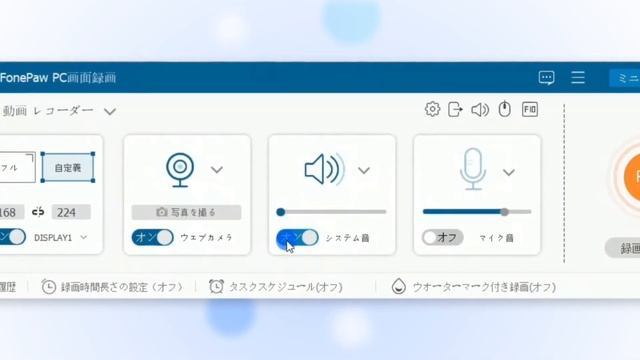Image resolution: width=640 pixels, height=360 pixels.
Task: Open the mouse settings icon
Action: [505, 109]
